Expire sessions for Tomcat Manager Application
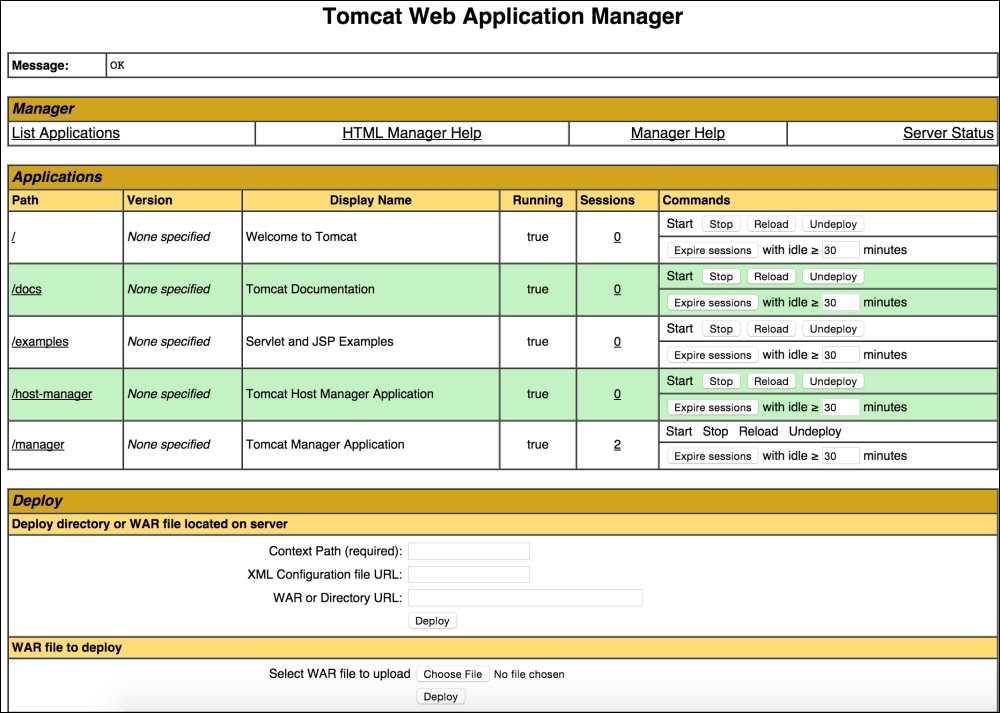 [712, 456]
